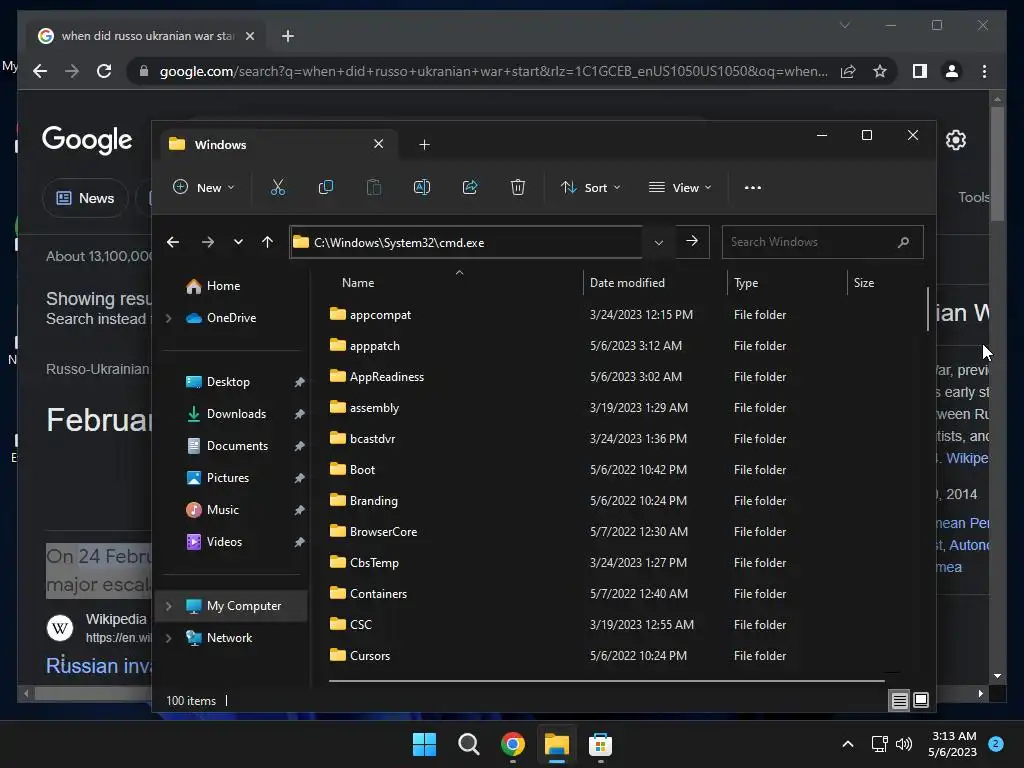Click the Cut scissors icon in File Explorer

[x=278, y=187]
